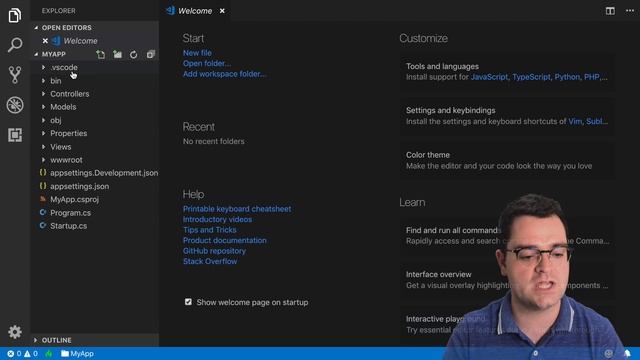Click the split editor icon
This screenshot has width=640, height=360.
(x=610, y=11)
